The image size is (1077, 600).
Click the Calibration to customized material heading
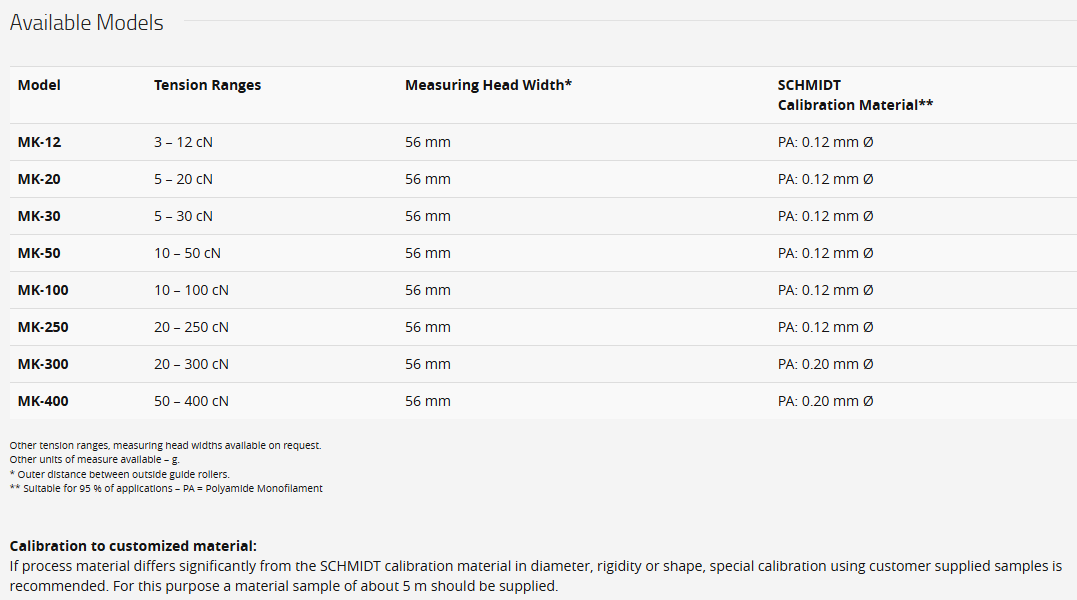133,546
